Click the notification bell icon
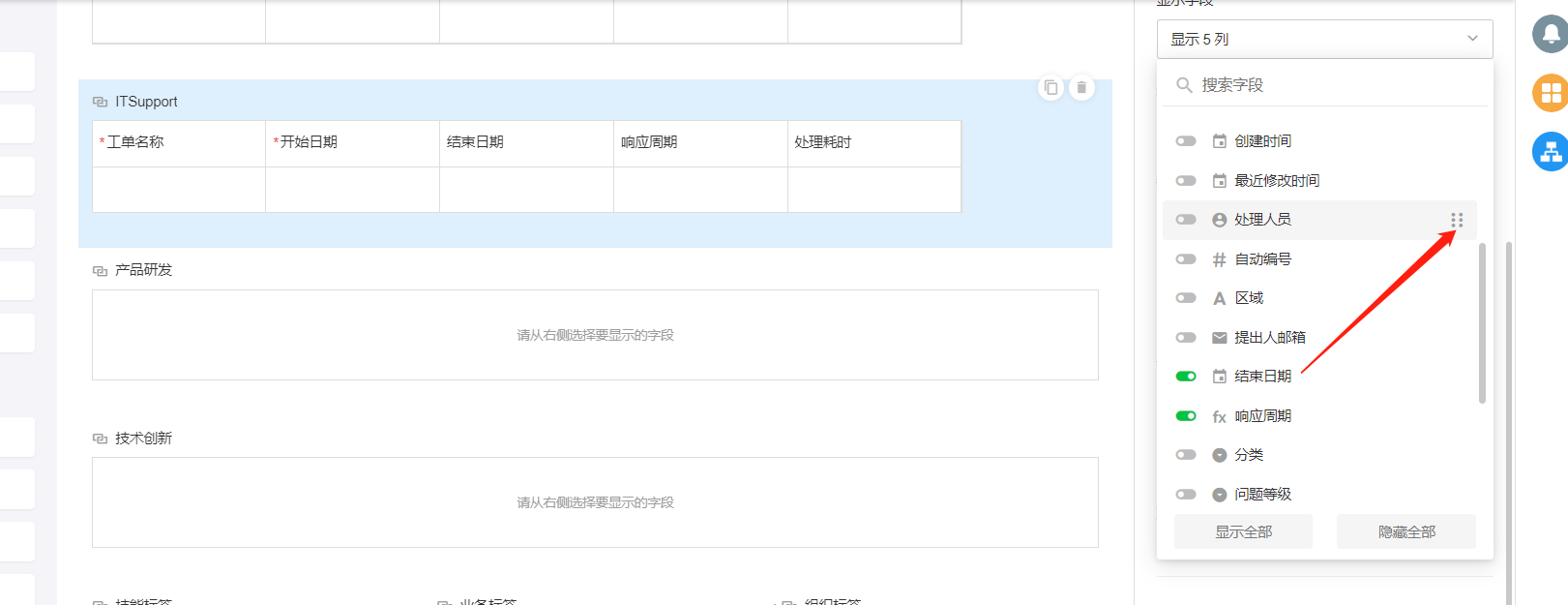The height and width of the screenshot is (605, 1568). [x=1551, y=35]
